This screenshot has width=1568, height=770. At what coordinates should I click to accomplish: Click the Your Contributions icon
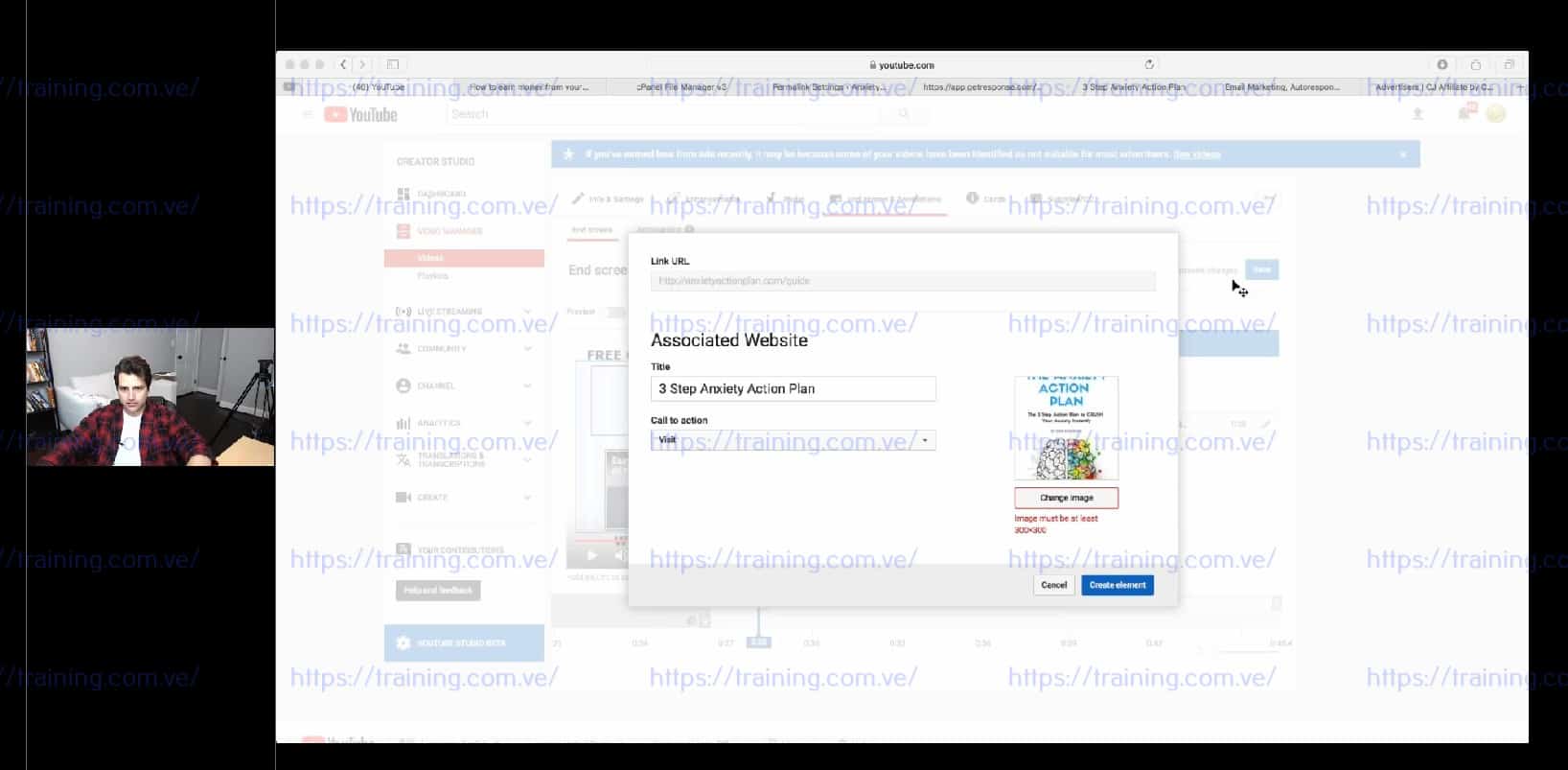404,549
